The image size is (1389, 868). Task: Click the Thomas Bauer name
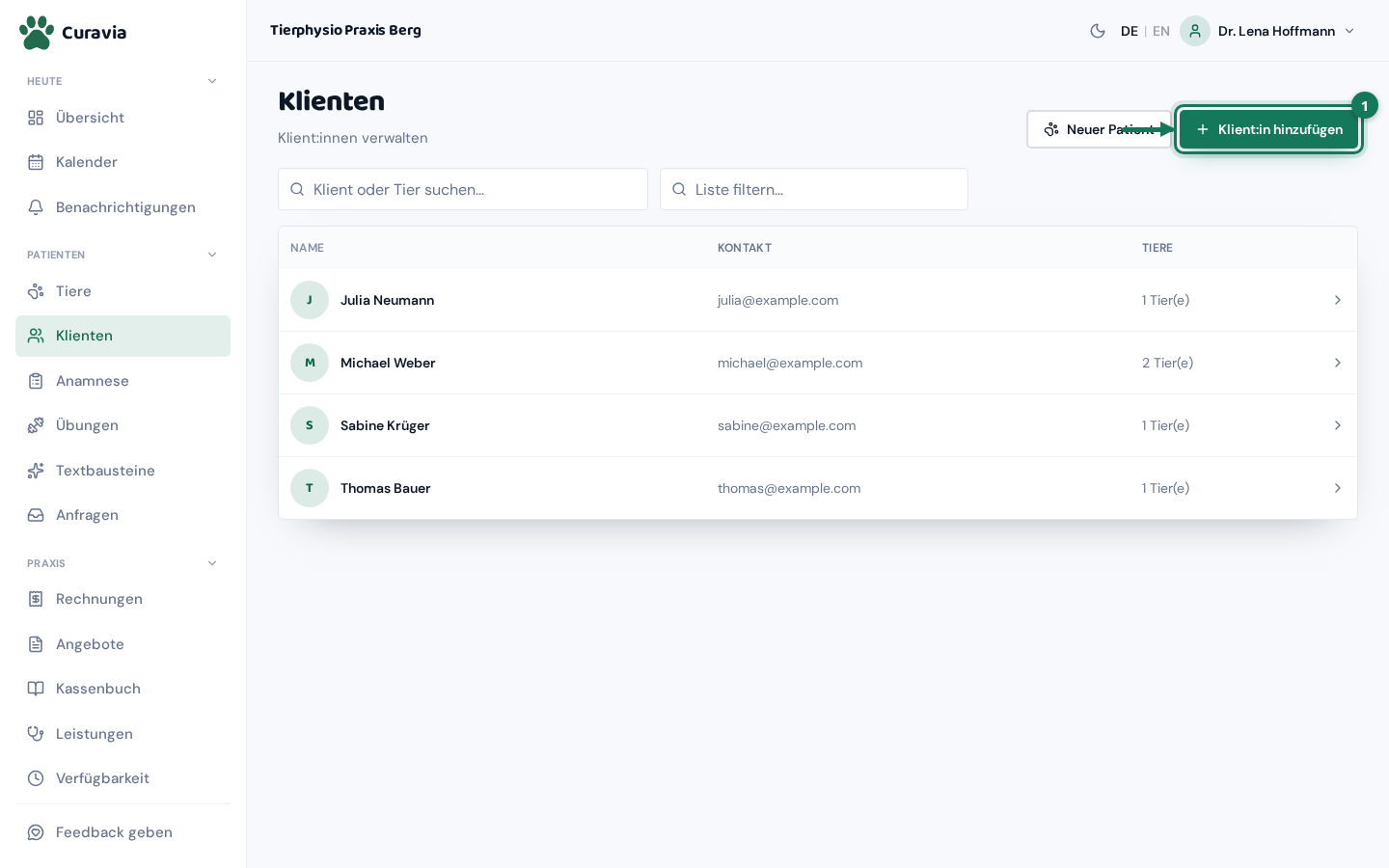coord(385,488)
